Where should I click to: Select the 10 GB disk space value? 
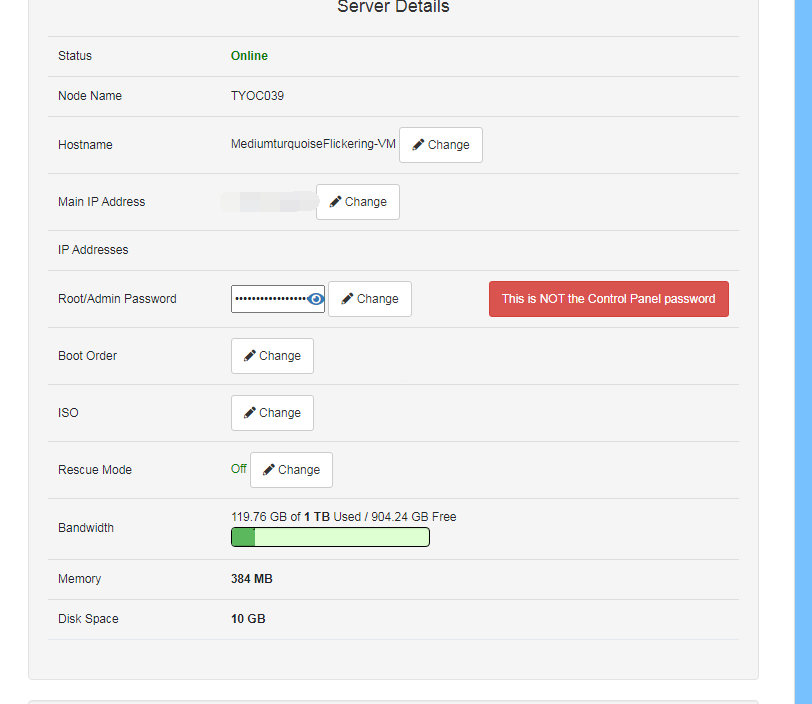248,619
